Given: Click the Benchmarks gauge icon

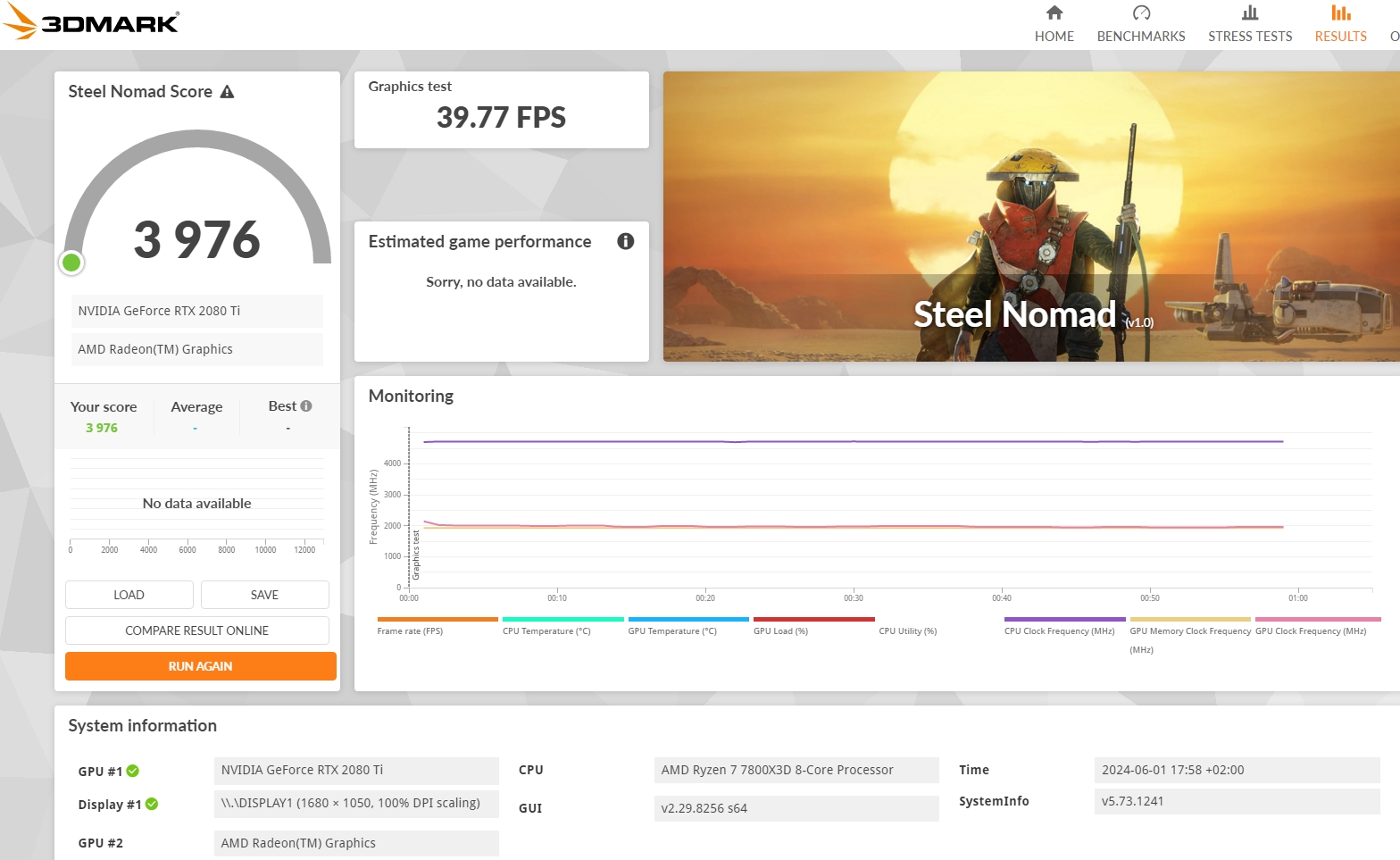Looking at the screenshot, I should (x=1141, y=13).
